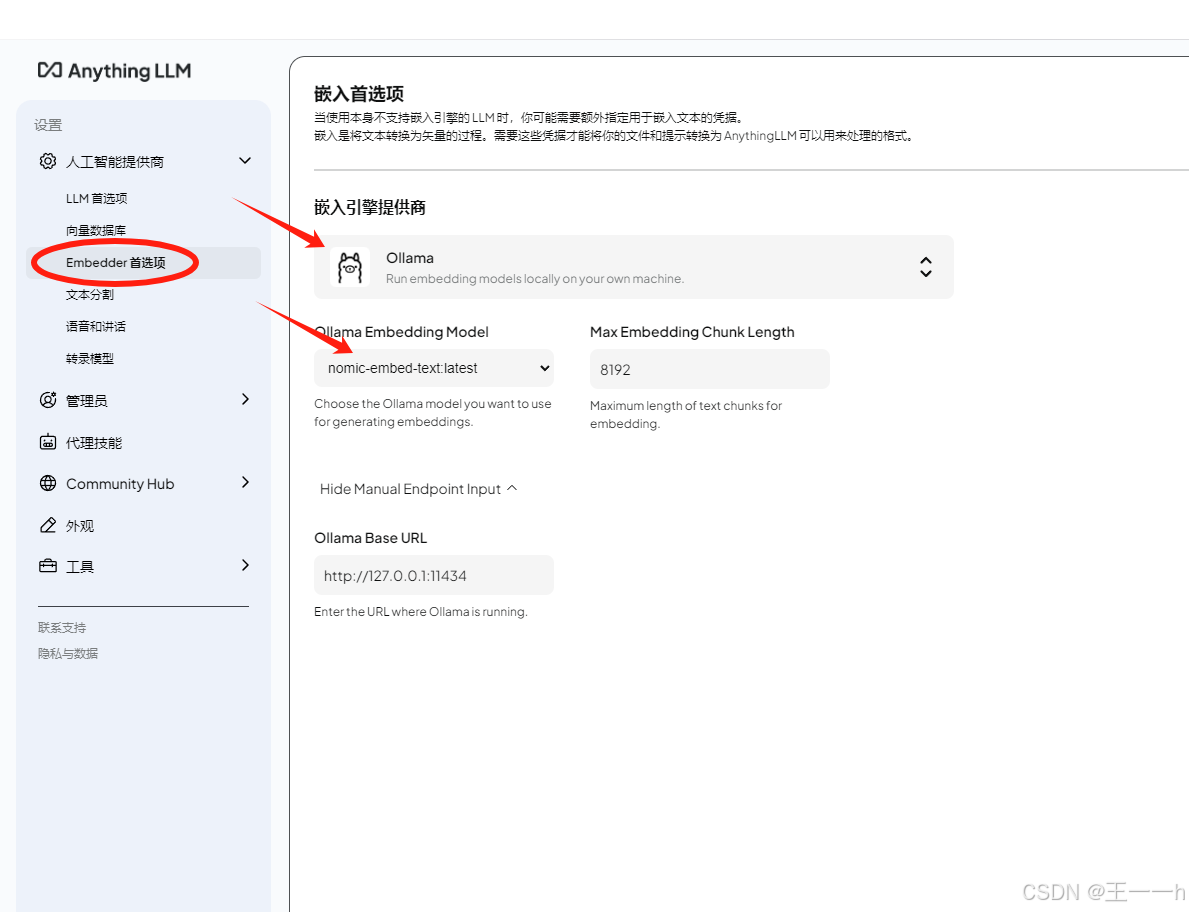The width and height of the screenshot is (1189, 912).
Task: Click 'Enter the URL where Ollama is running.' text
Action: coord(421,612)
